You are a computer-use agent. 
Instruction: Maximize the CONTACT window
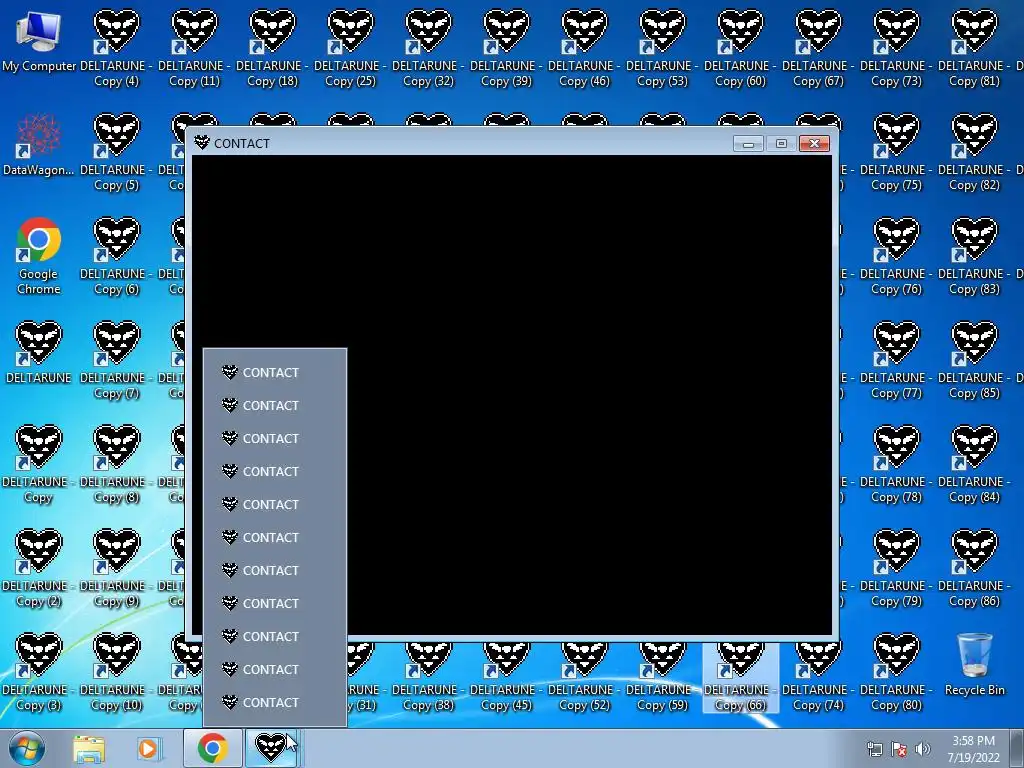[x=781, y=144]
